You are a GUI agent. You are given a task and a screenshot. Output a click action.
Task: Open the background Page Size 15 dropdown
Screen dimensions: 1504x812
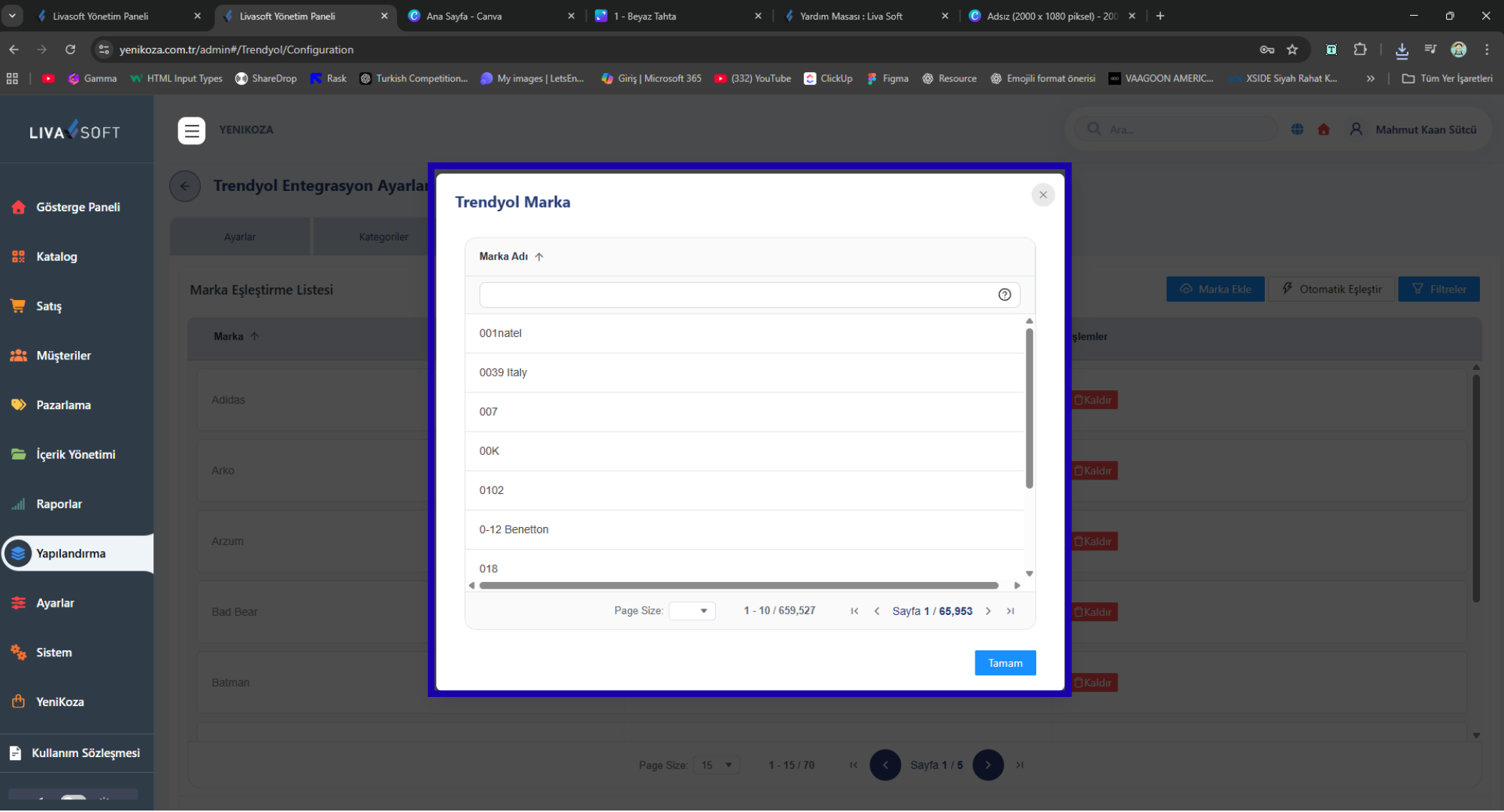tap(717, 765)
